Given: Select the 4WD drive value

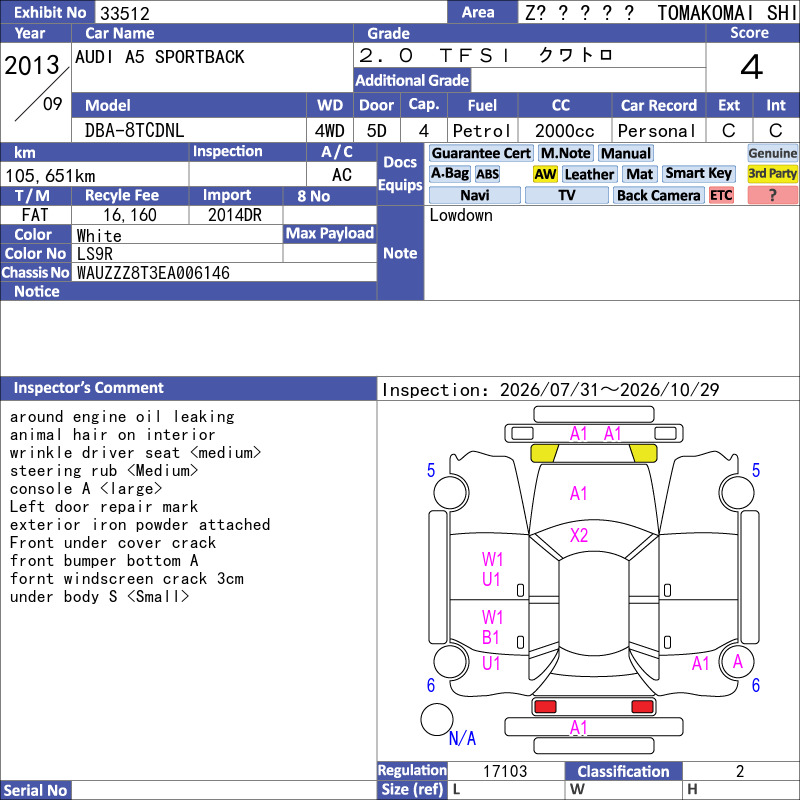Looking at the screenshot, I should click(329, 131).
